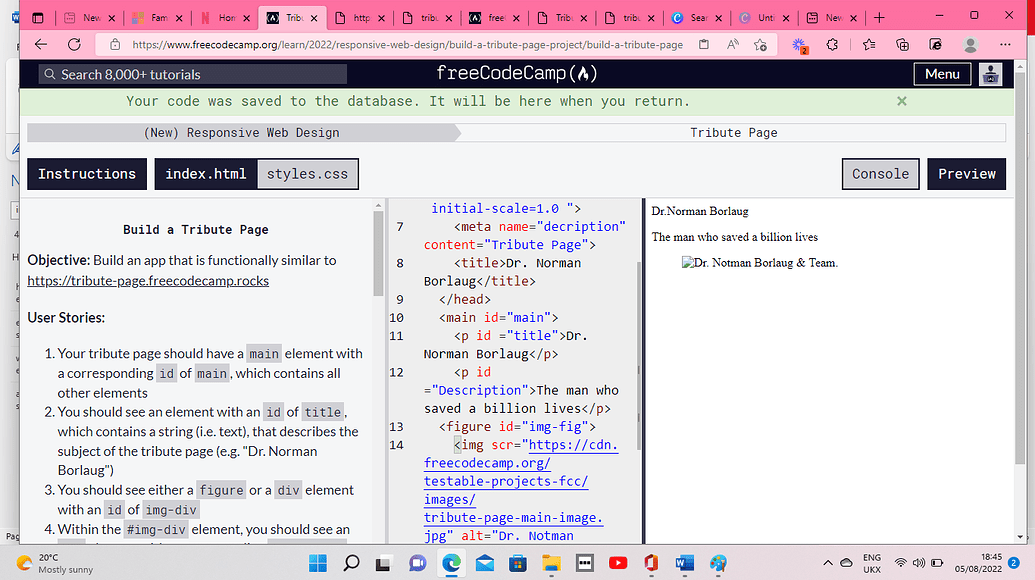
Task: Open the Collections icon in the browser toolbar
Action: point(902,45)
